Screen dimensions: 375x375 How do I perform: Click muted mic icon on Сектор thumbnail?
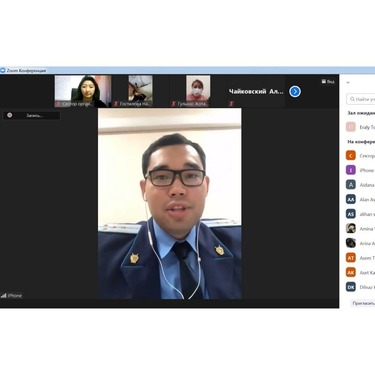[58, 104]
